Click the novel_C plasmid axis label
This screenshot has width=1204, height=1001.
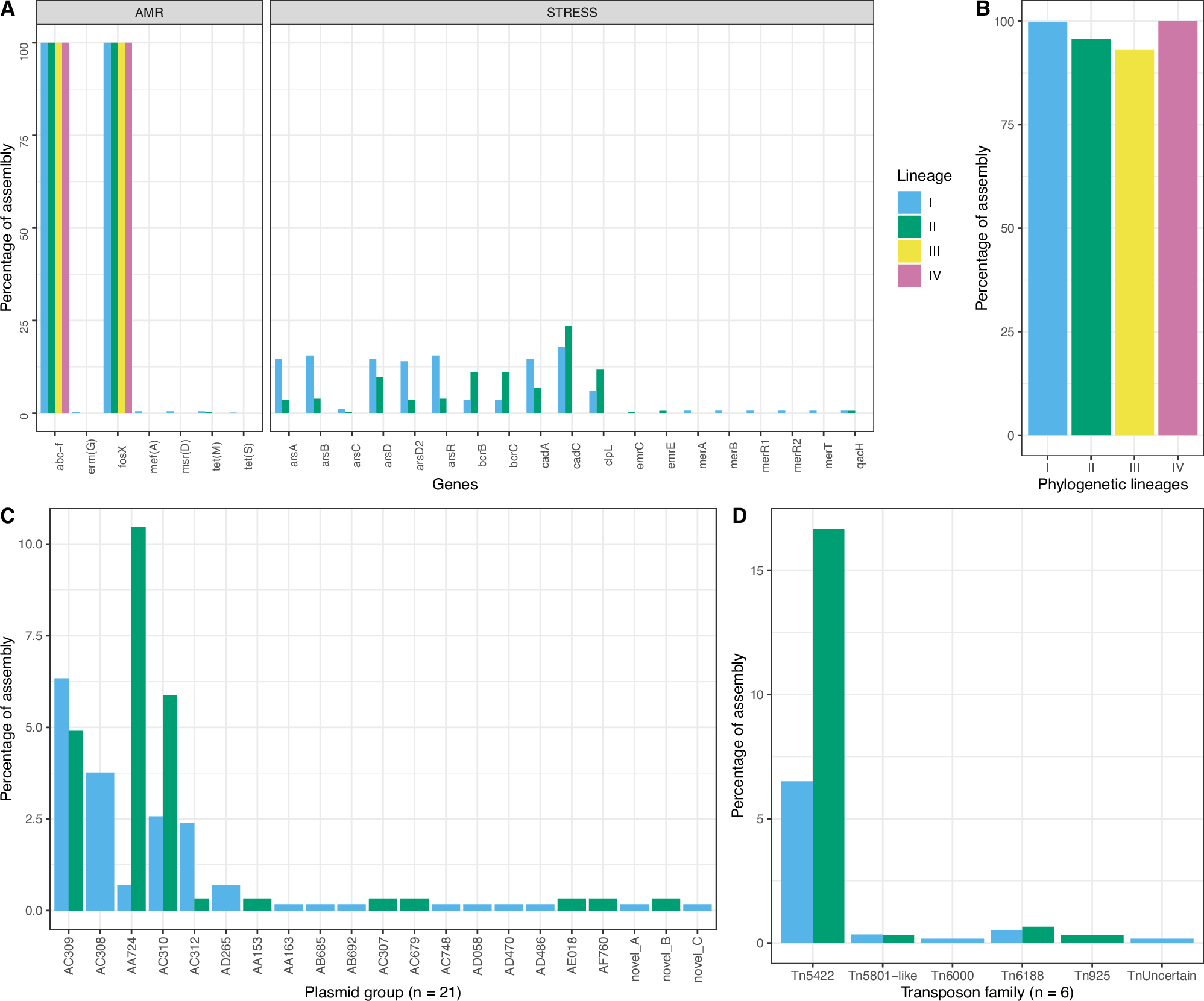click(698, 958)
